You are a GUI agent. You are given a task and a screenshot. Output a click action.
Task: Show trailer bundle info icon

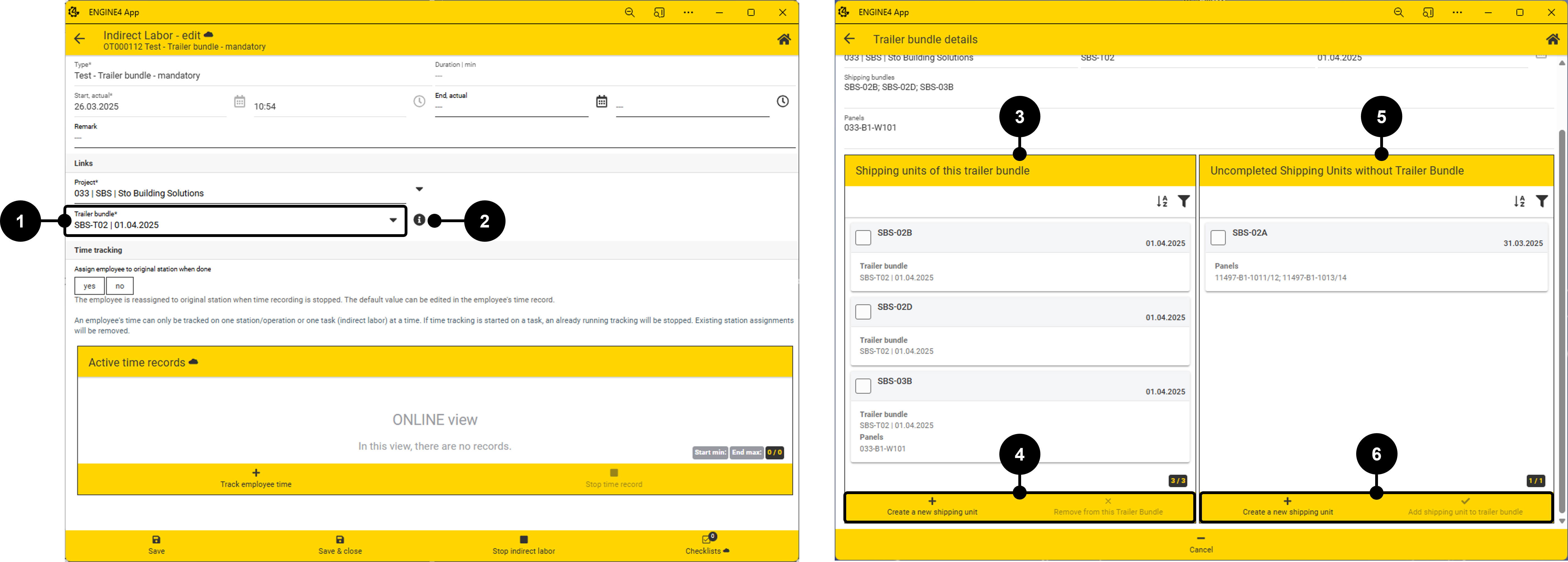pyautogui.click(x=419, y=220)
